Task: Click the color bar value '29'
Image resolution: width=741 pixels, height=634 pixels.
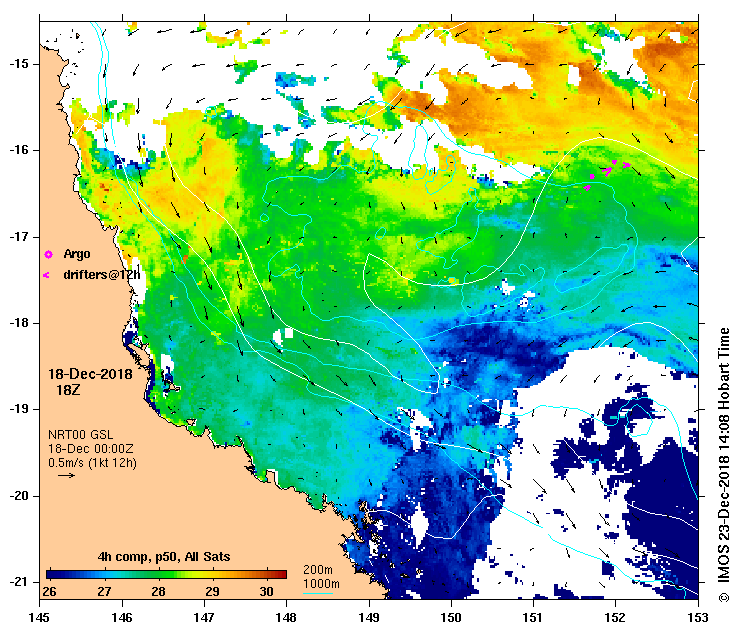Action: [212, 591]
